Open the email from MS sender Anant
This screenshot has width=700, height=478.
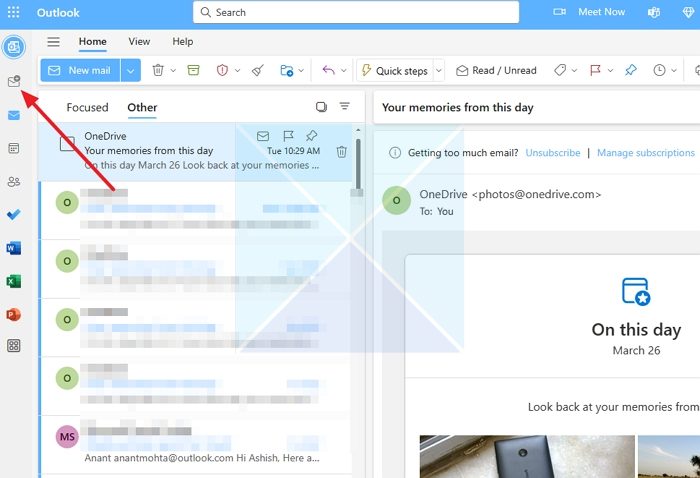196,444
